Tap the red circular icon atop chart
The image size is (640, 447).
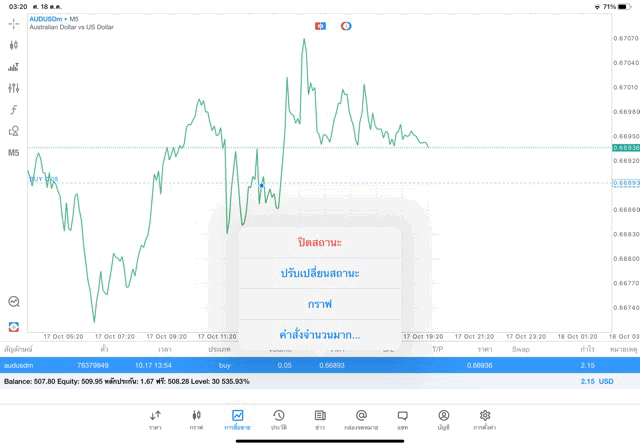(346, 26)
